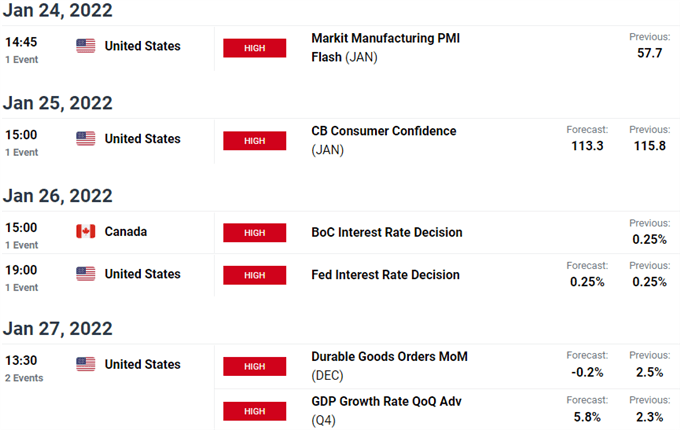Click the US flag in Fed Interest Rate row
Viewport: 680px width, 430px height.
click(x=86, y=274)
